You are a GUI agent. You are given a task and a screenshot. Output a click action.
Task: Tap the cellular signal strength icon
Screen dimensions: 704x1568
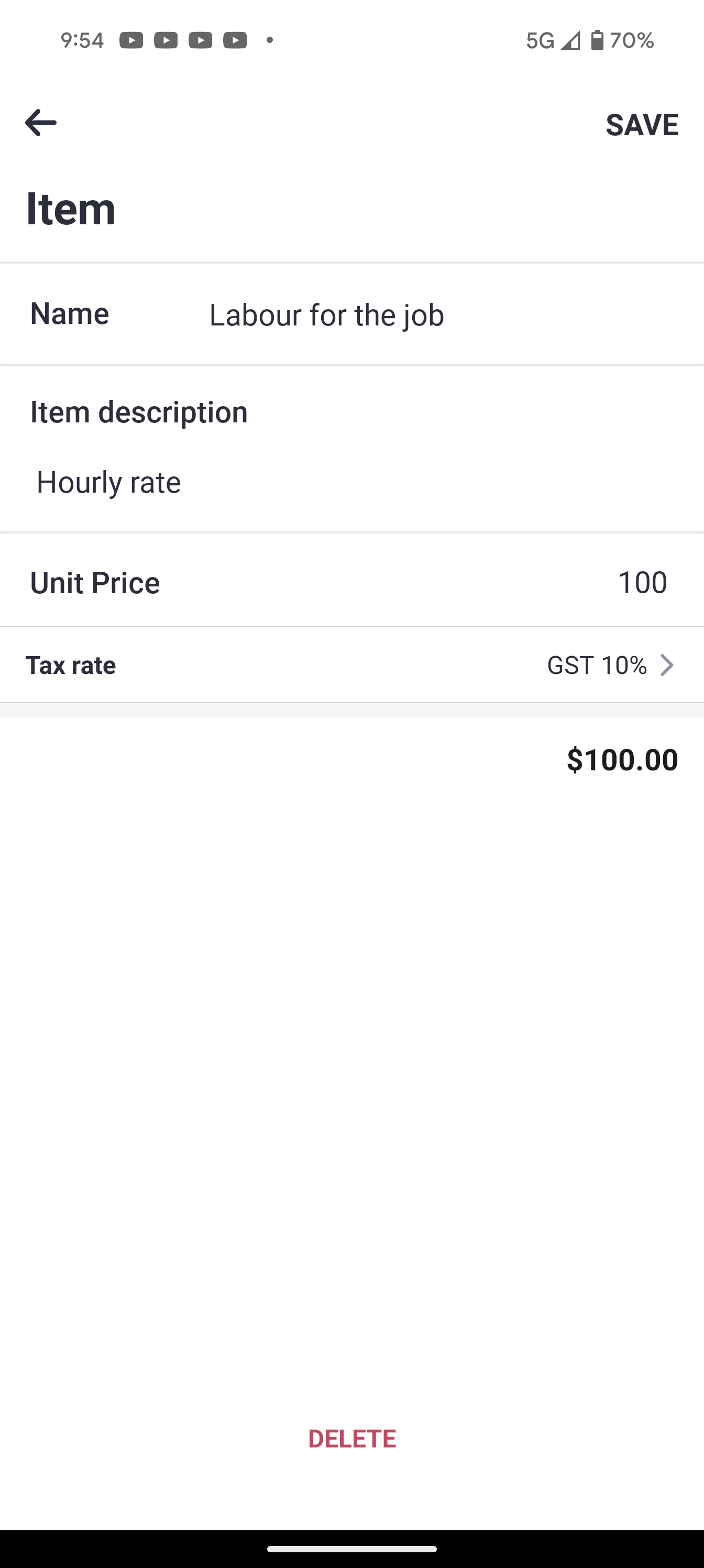coord(570,40)
